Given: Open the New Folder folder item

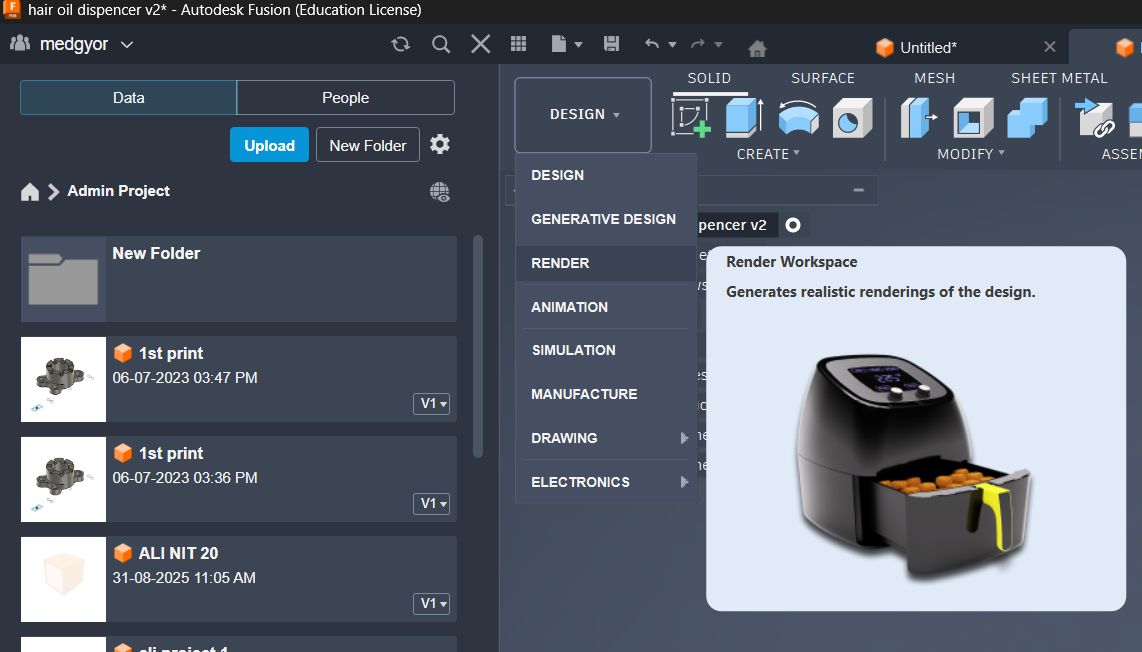Looking at the screenshot, I should tap(239, 278).
